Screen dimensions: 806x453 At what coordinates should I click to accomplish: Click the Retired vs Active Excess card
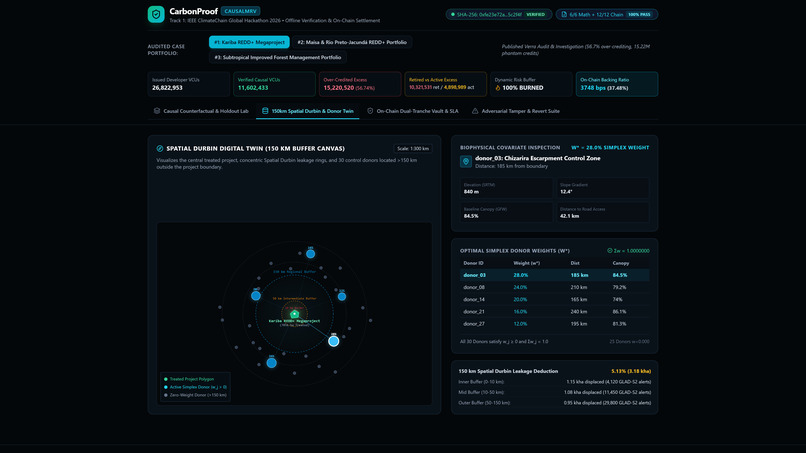(445, 84)
